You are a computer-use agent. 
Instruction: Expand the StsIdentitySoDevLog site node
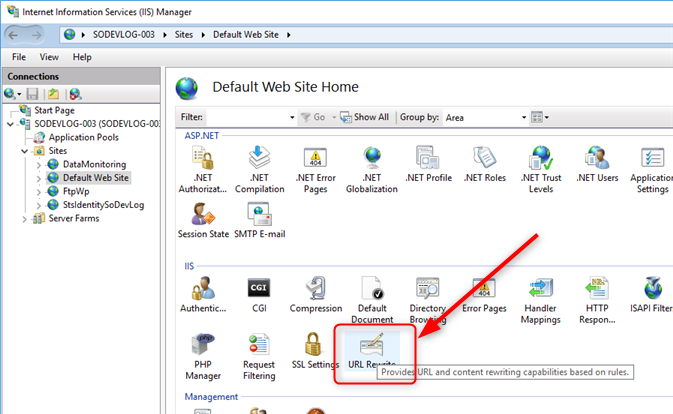39,205
